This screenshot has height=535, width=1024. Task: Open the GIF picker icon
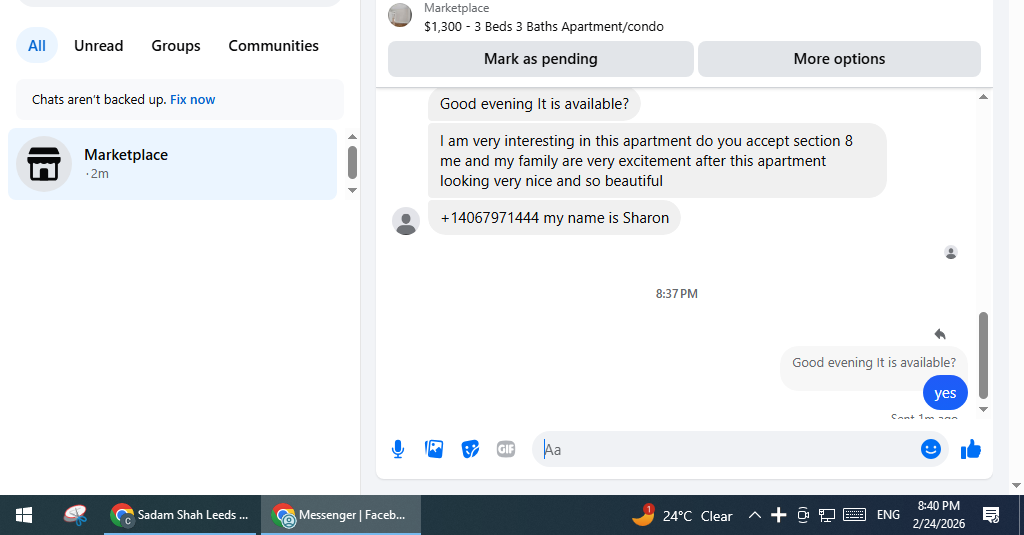pyautogui.click(x=506, y=449)
